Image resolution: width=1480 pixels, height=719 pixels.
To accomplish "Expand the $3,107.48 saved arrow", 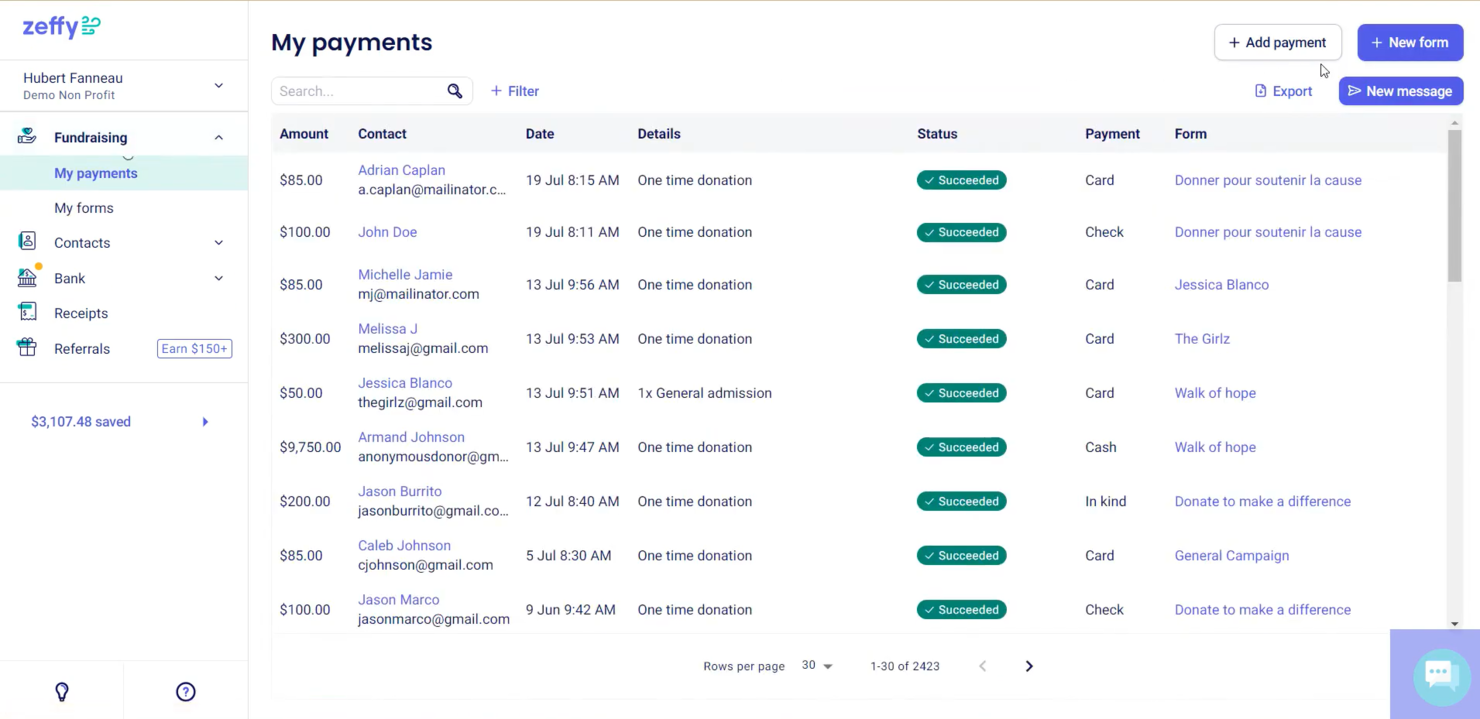I will (205, 421).
